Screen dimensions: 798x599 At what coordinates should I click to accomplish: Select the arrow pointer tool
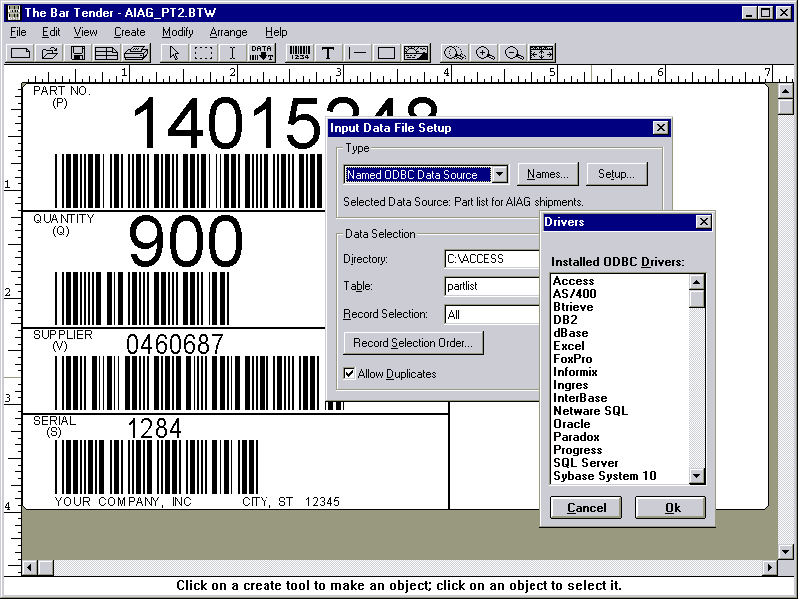tap(174, 53)
